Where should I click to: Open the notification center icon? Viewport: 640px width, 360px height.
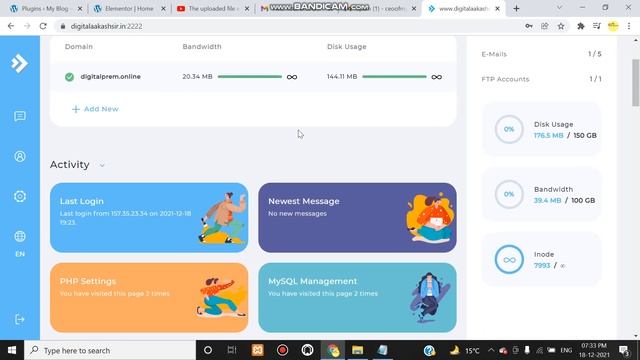coord(624,350)
